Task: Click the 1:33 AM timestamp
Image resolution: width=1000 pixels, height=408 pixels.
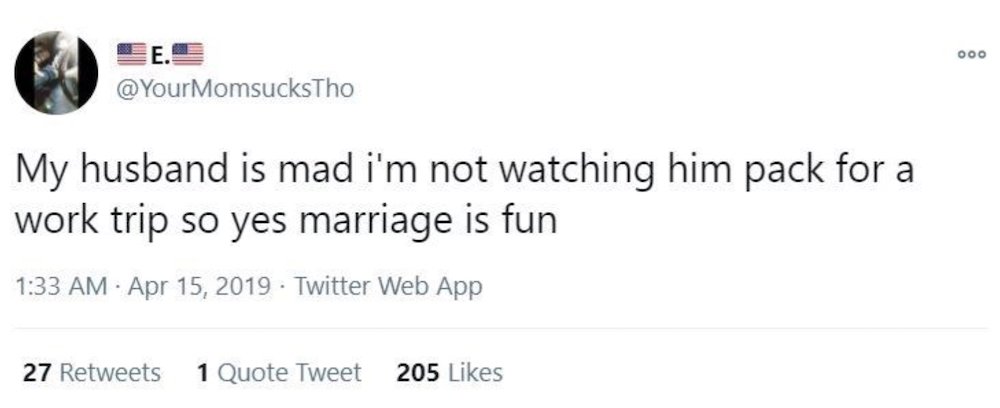Action: point(60,287)
